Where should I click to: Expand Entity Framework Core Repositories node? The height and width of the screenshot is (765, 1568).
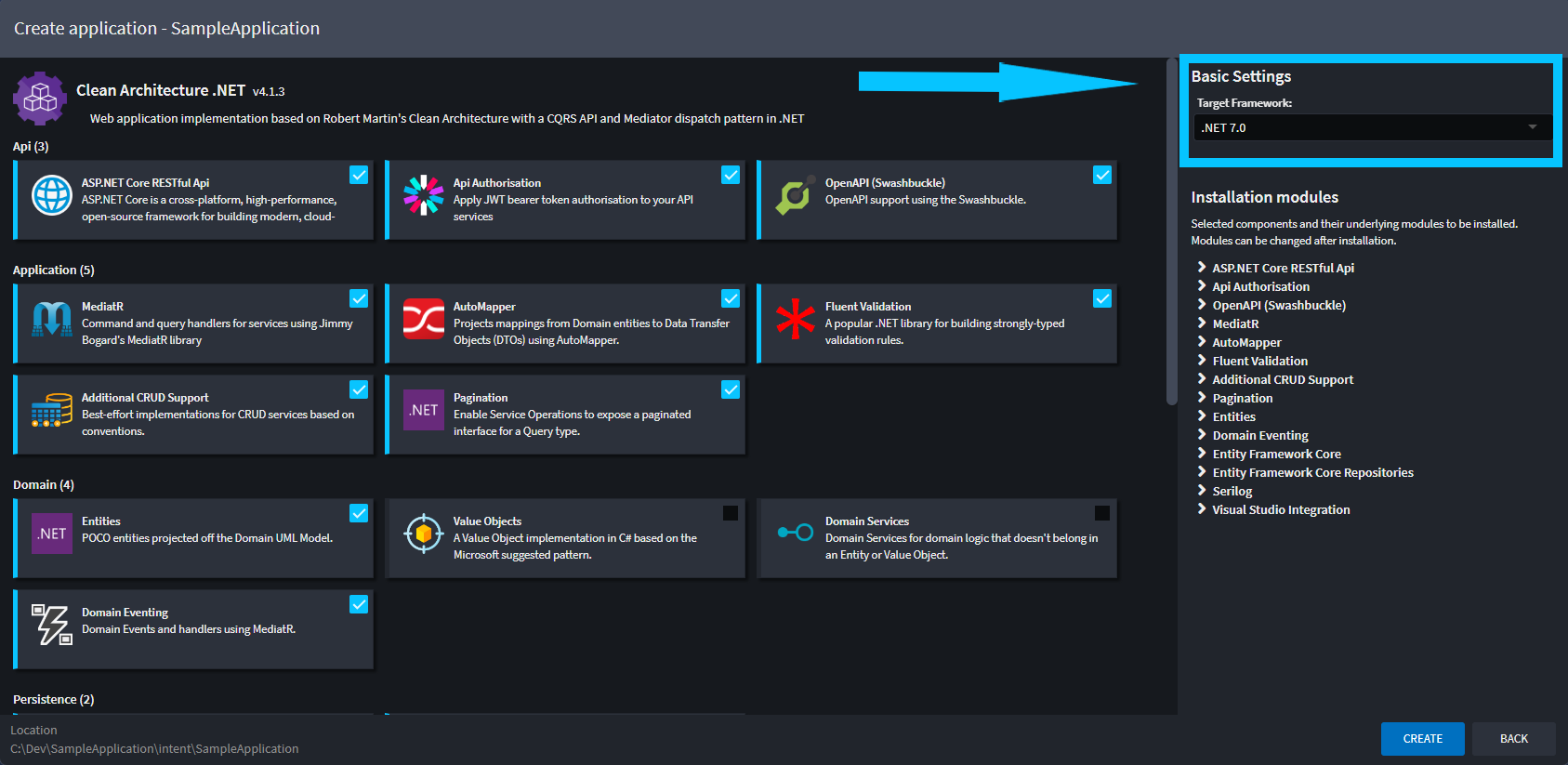(1202, 472)
